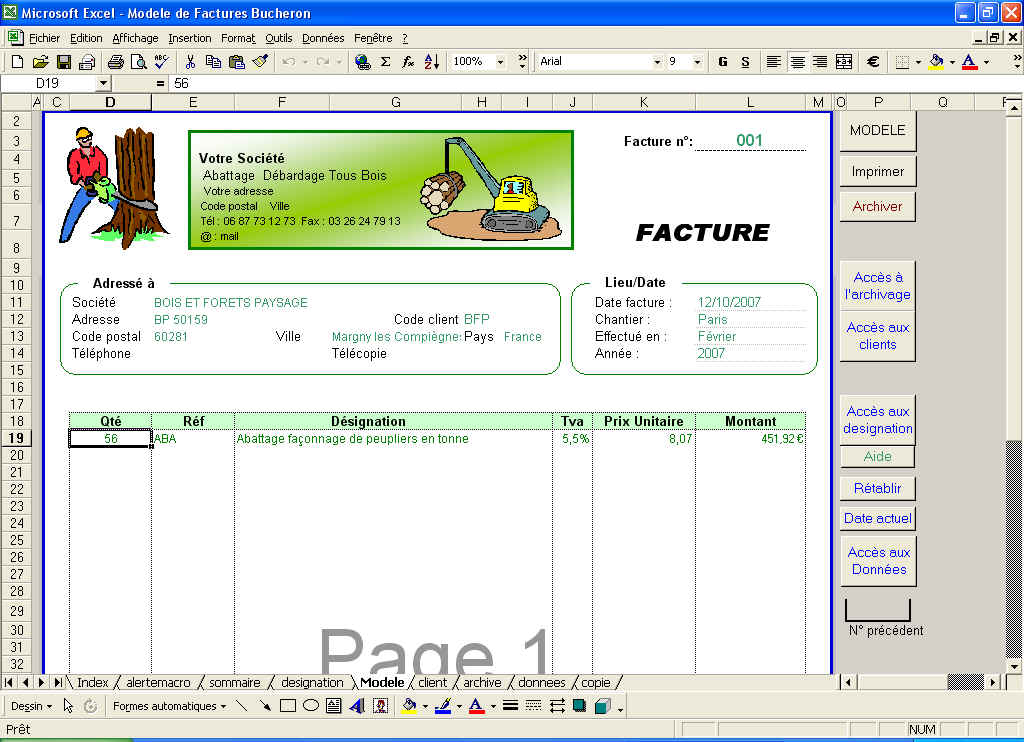Image resolution: width=1024 pixels, height=742 pixels.
Task: Click the AutoSum sigma icon
Action: click(x=385, y=62)
